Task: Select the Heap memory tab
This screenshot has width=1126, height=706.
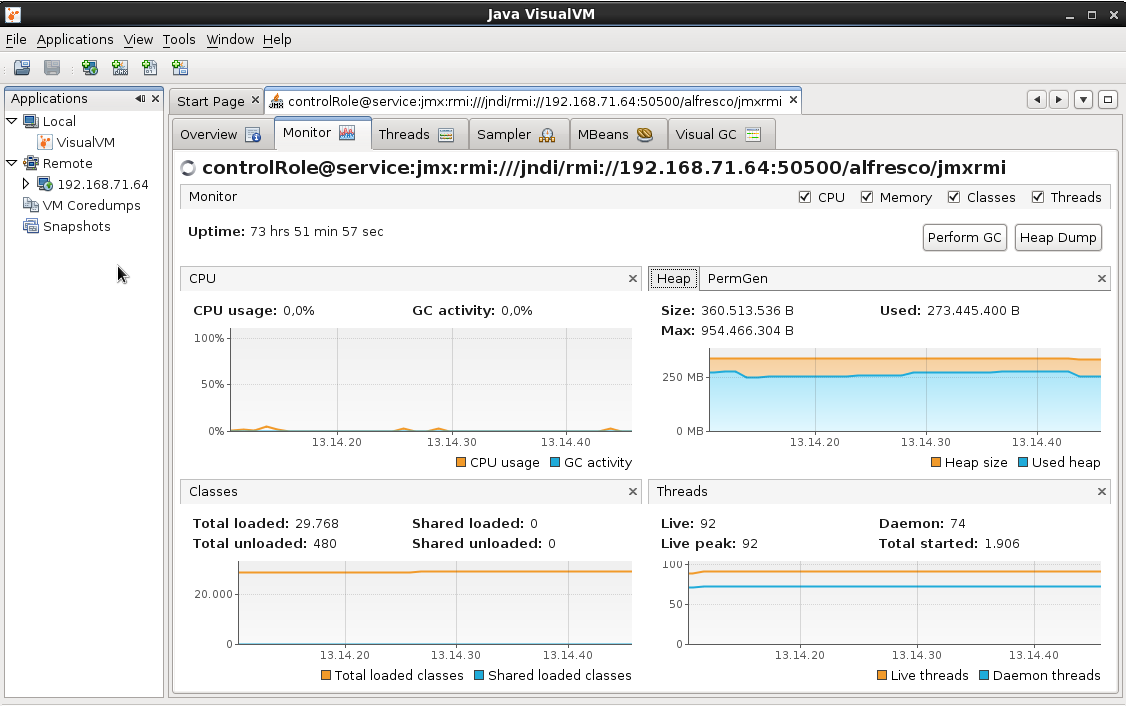Action: click(674, 279)
